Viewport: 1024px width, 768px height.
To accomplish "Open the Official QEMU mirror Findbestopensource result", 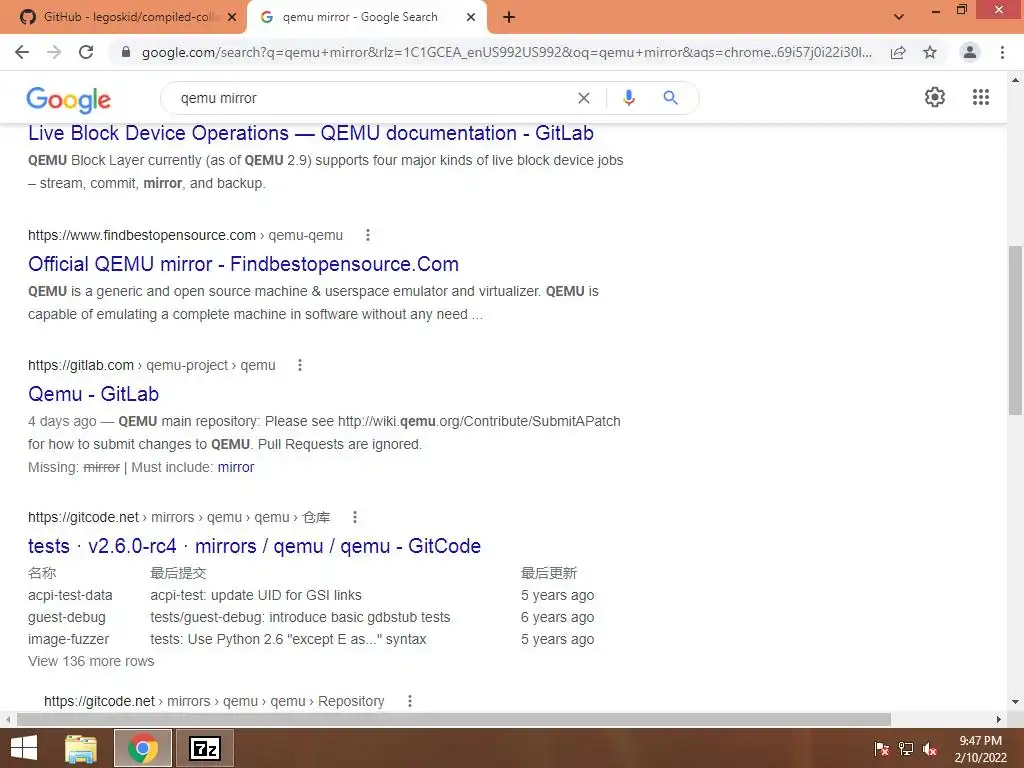I will tap(244, 264).
